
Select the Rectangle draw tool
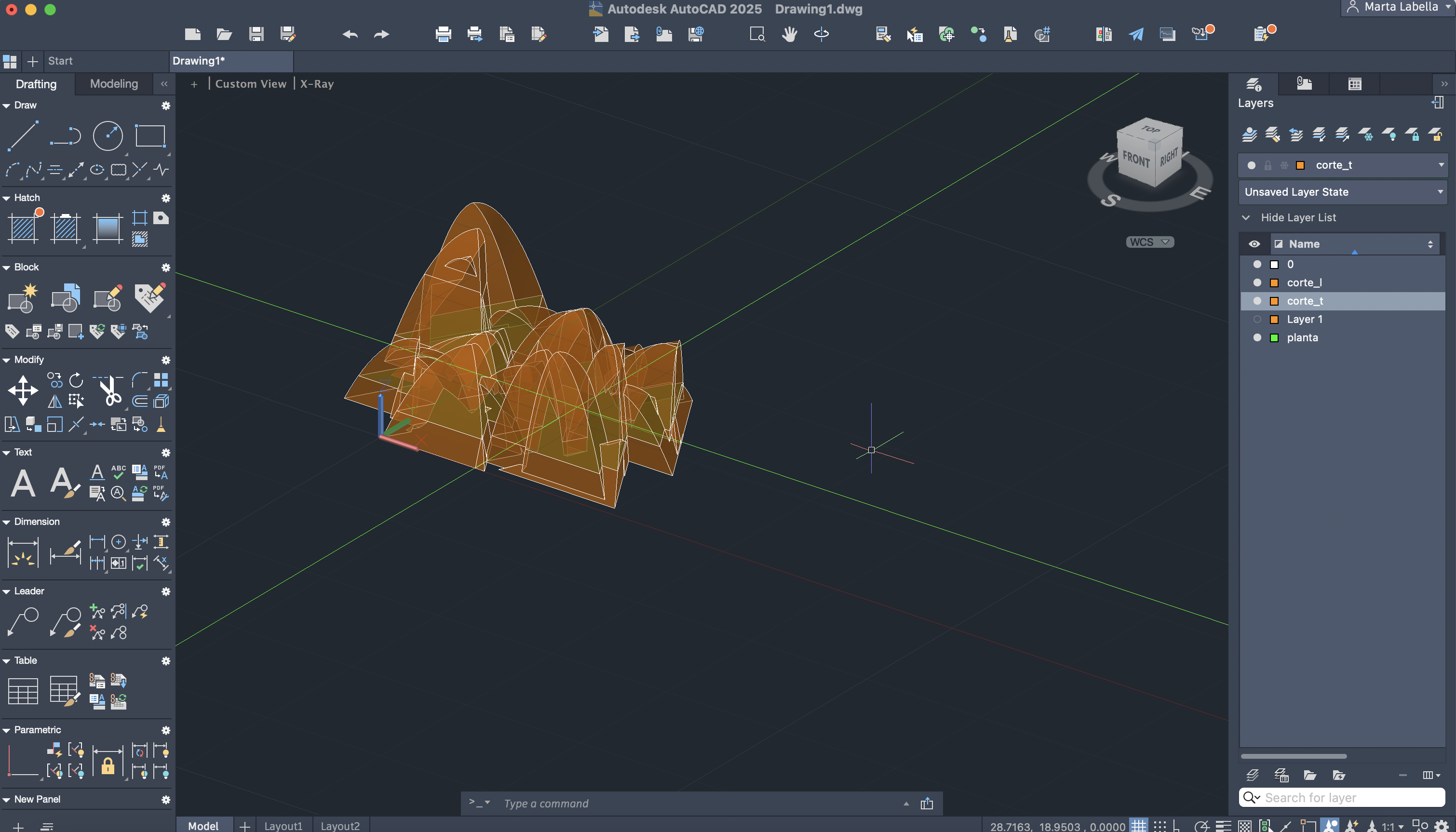coord(150,136)
